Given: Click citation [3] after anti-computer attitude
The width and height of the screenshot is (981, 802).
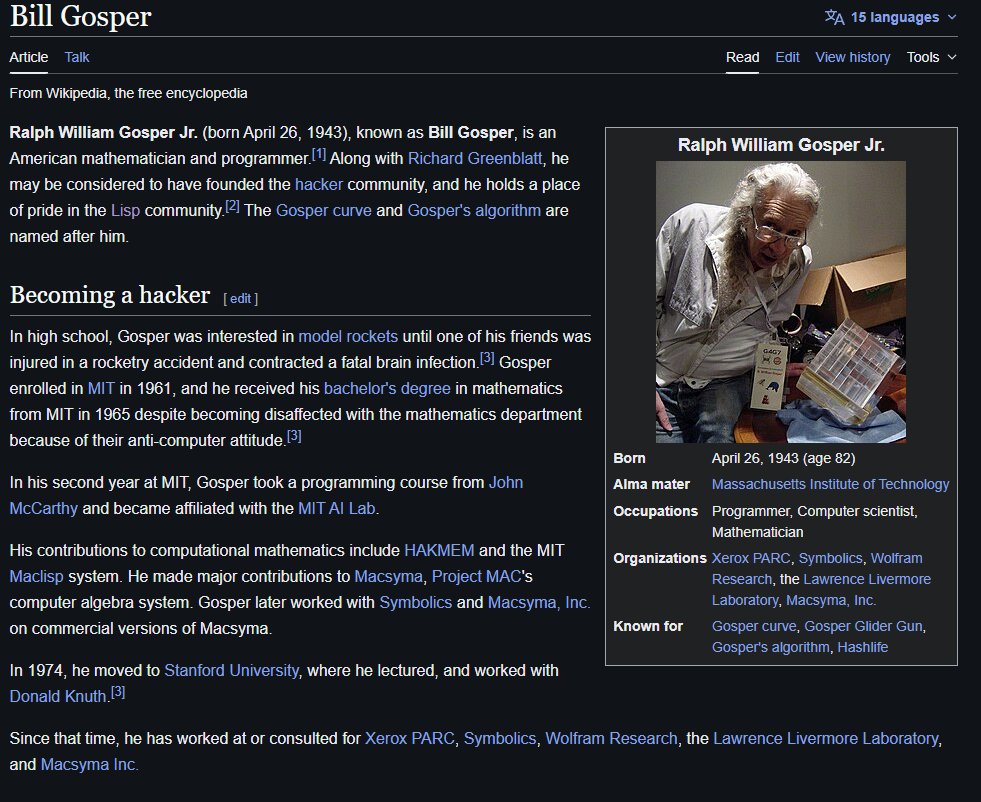Looking at the screenshot, I should point(294,436).
